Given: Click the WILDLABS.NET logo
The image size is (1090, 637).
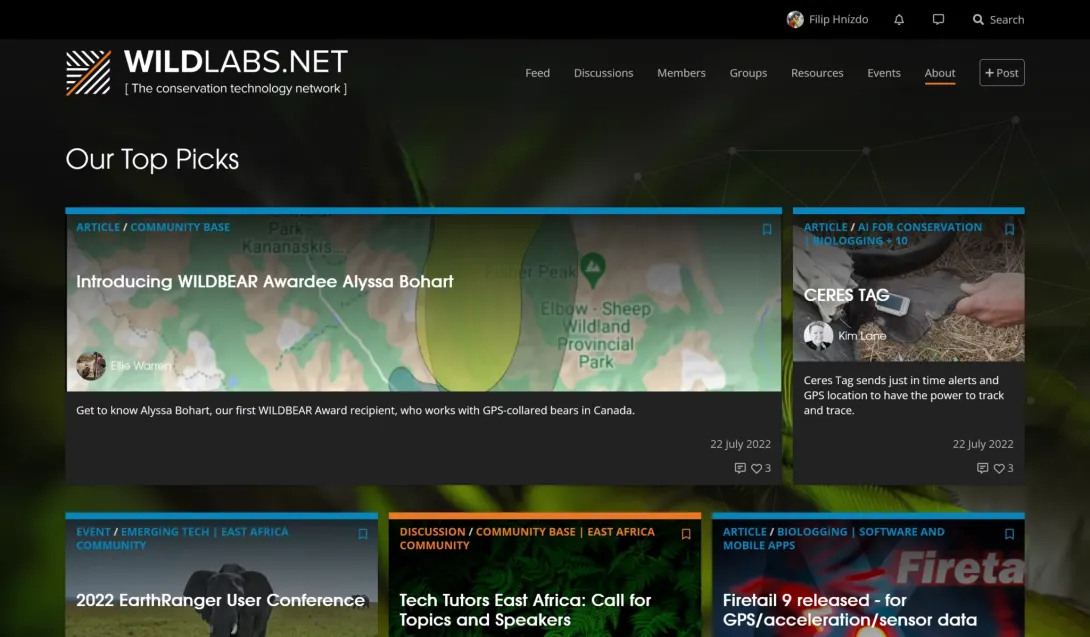Looking at the screenshot, I should [x=206, y=72].
